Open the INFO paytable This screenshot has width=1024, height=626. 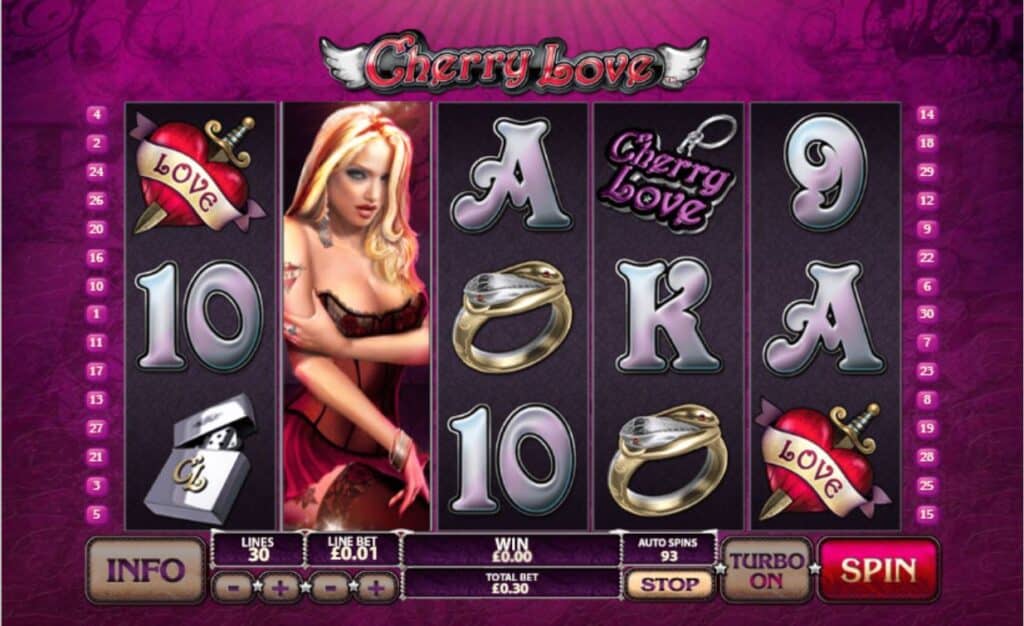146,570
